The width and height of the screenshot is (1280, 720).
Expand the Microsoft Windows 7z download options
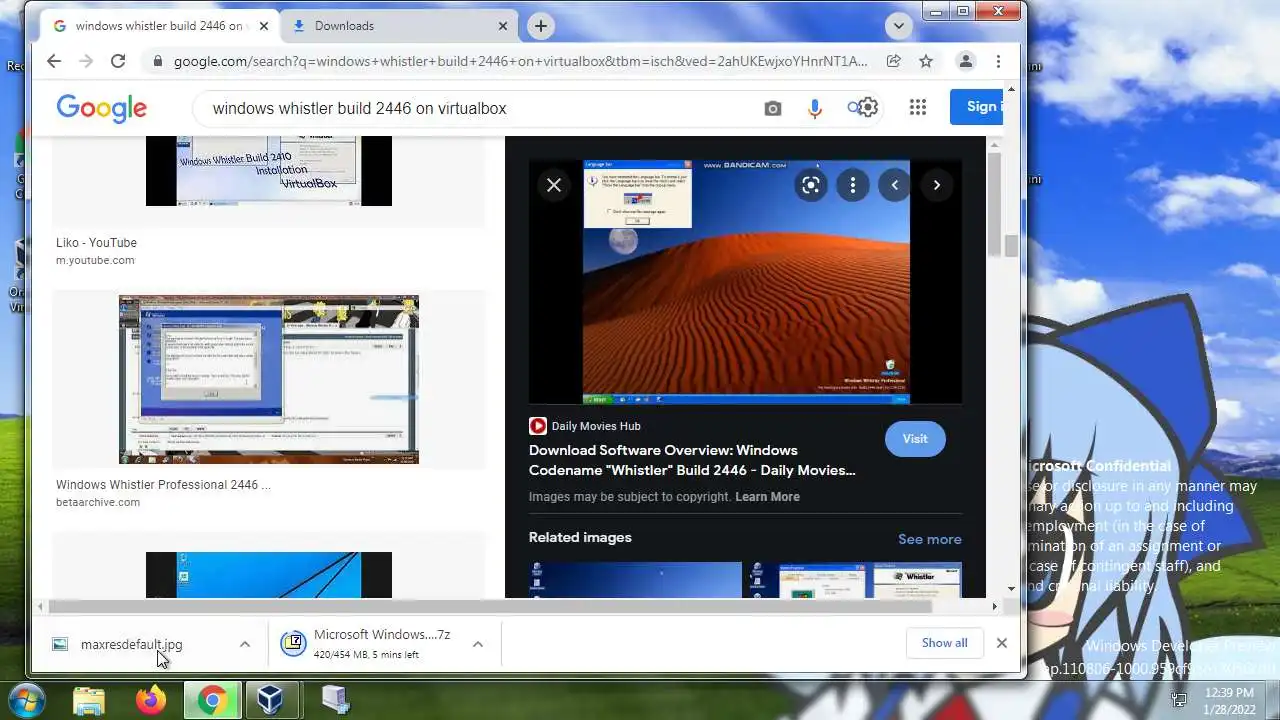pyautogui.click(x=478, y=644)
